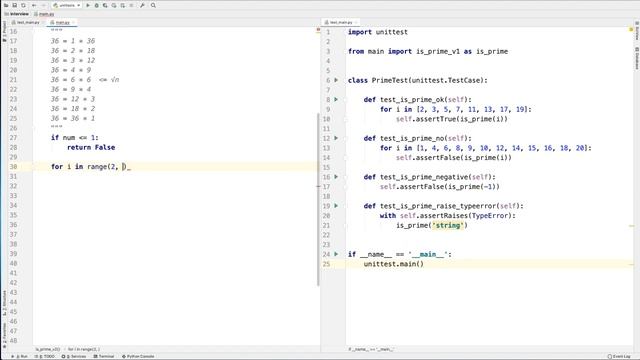
Task: Click is_prime_v2() breadcrumb below left editor
Action: (48, 349)
